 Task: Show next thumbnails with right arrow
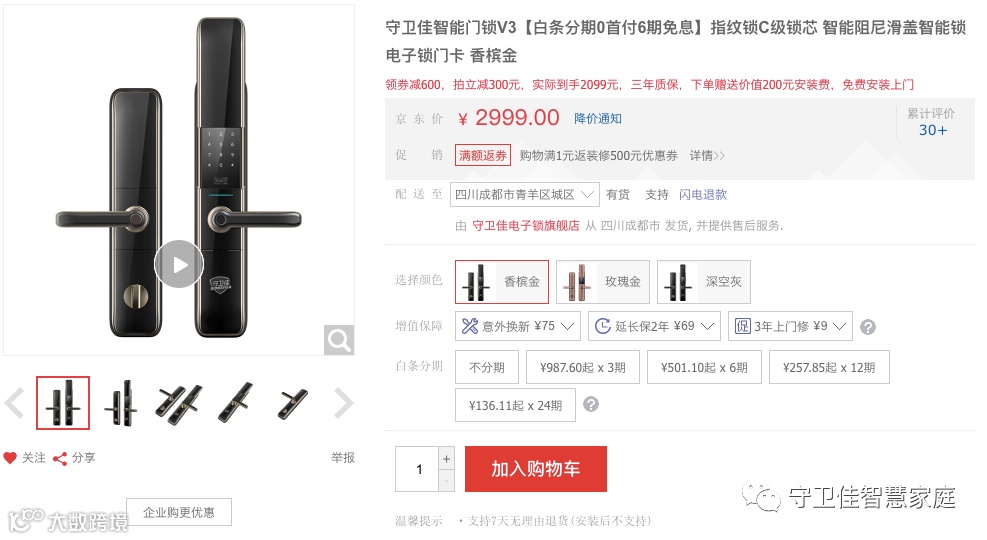(x=343, y=403)
